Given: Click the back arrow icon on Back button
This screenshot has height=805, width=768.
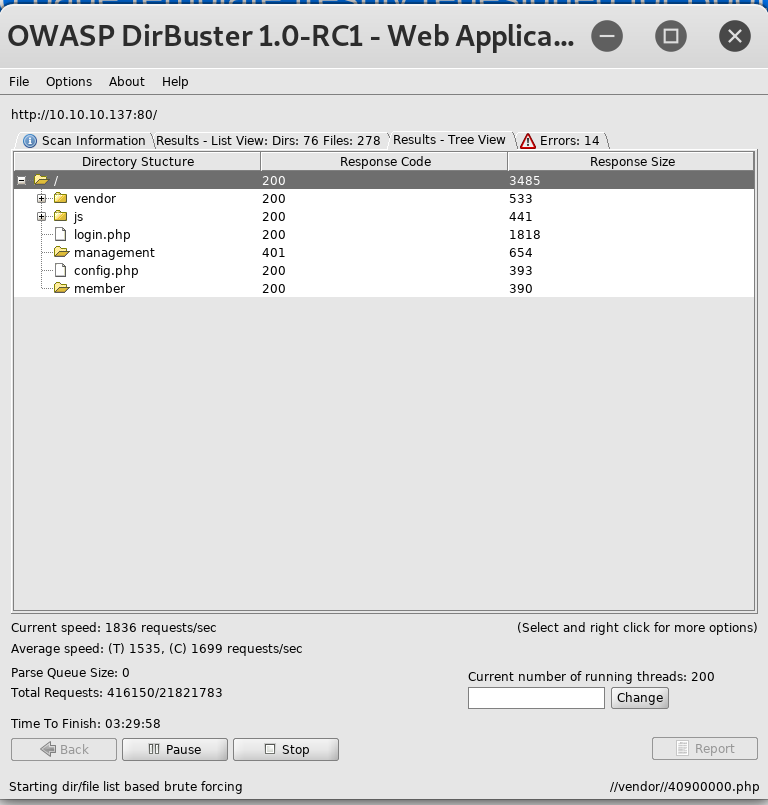Looking at the screenshot, I should [48, 749].
